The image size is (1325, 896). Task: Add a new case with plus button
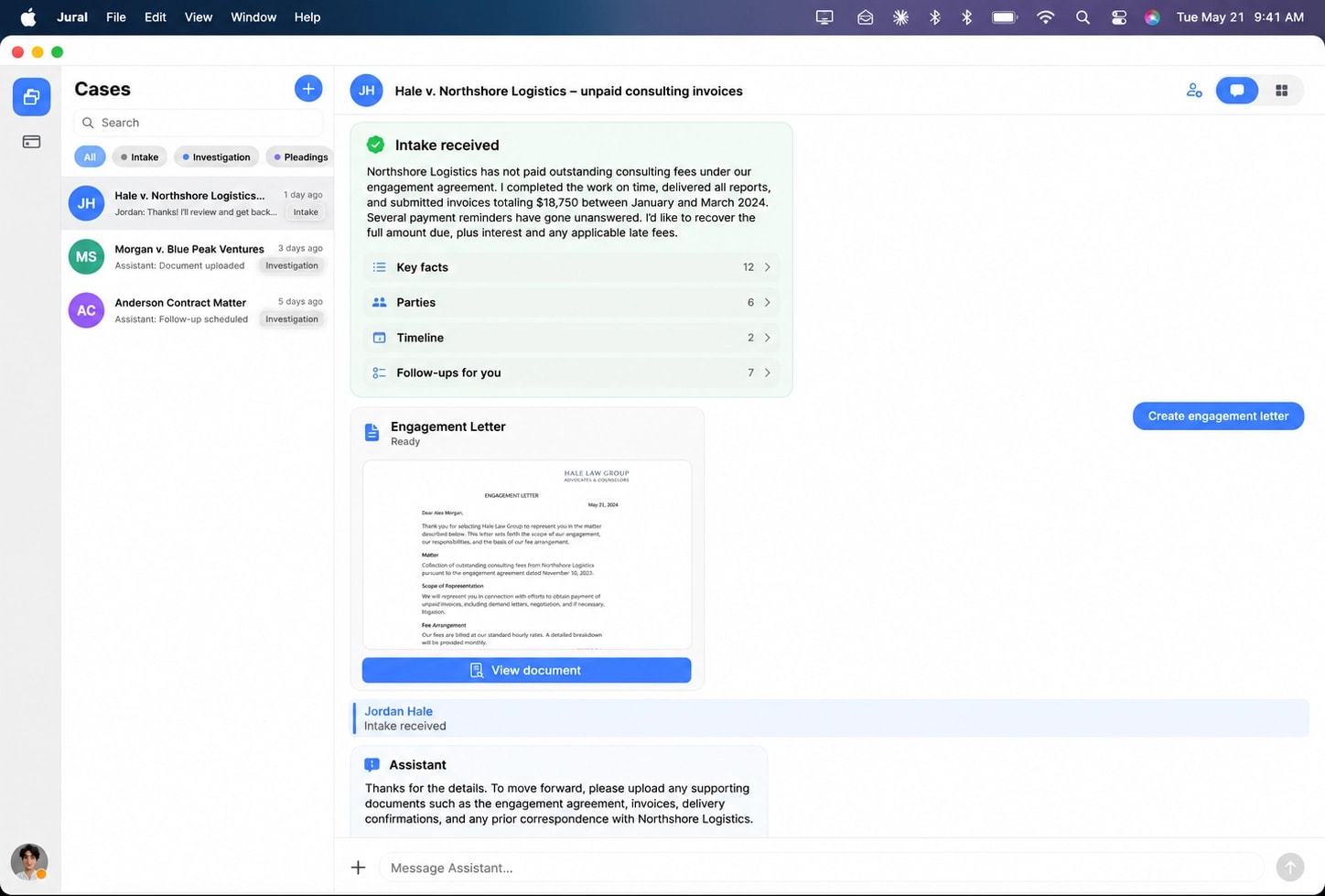click(308, 89)
